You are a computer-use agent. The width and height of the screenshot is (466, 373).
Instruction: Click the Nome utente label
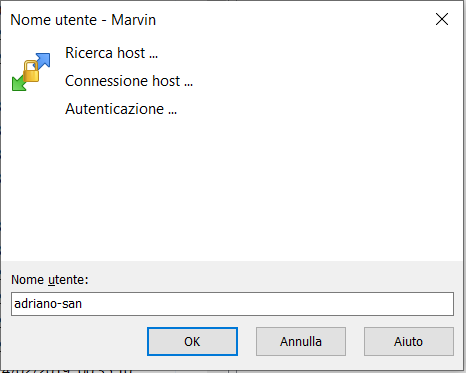(50, 280)
